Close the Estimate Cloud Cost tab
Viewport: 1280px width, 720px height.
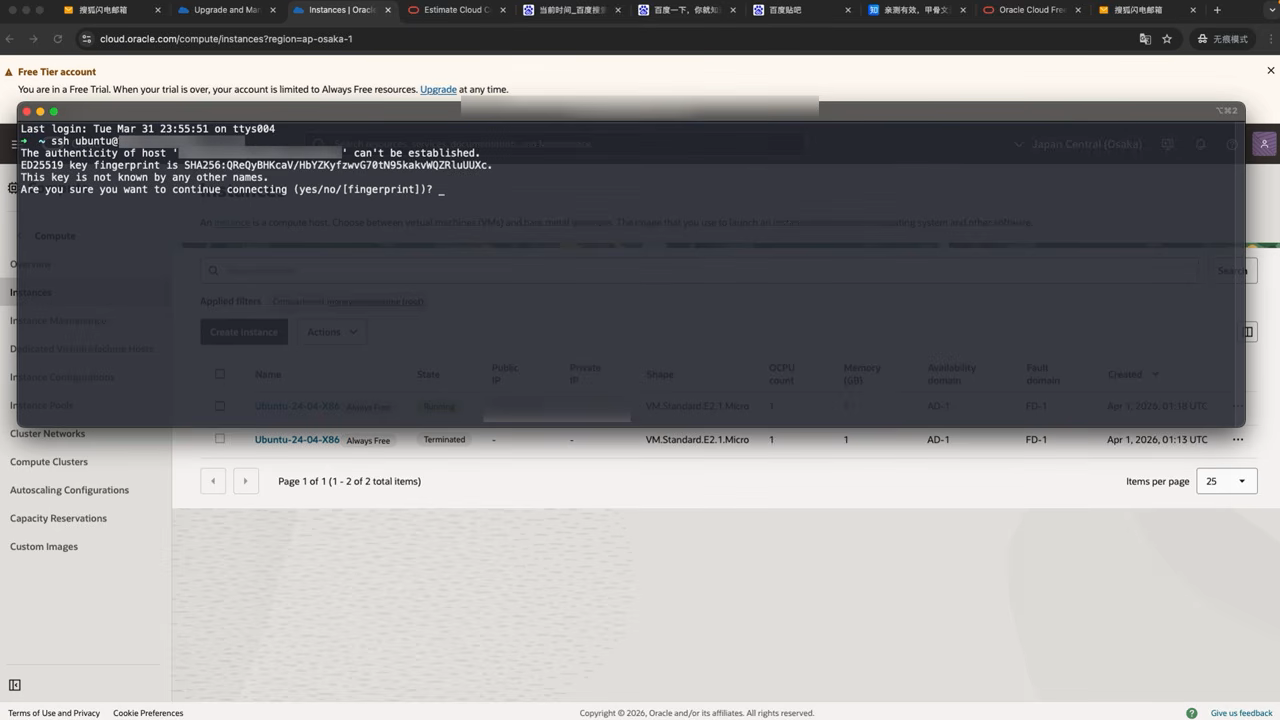click(504, 10)
